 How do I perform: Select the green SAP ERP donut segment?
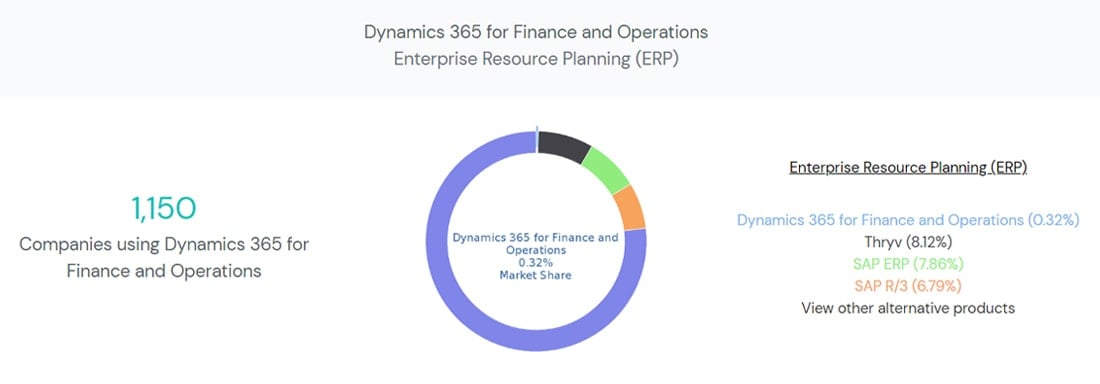pos(607,171)
